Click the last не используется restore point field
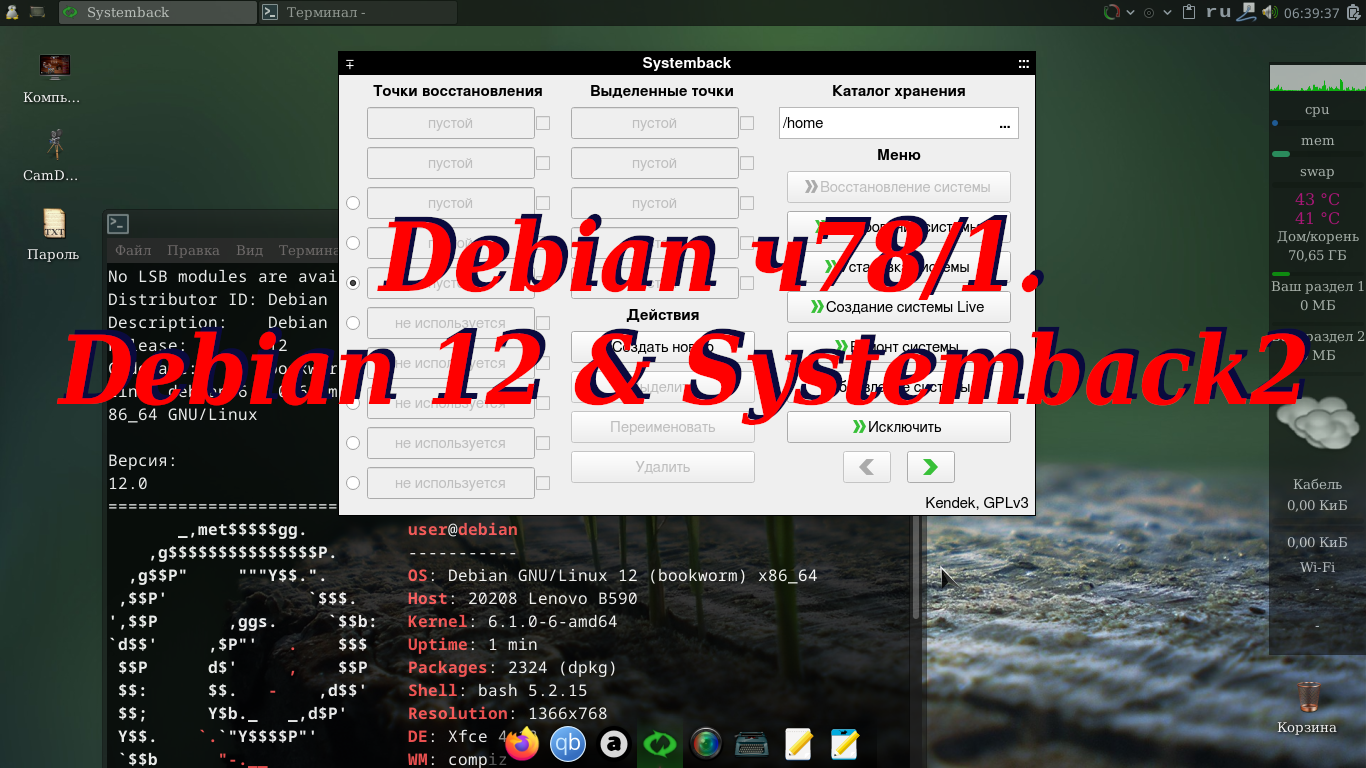Viewport: 1366px width, 768px height. tap(451, 483)
